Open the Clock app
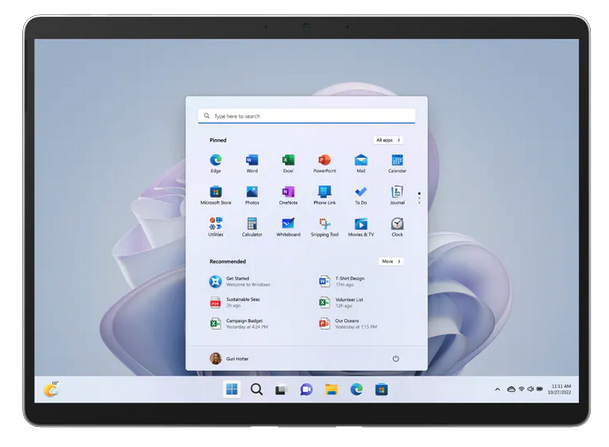The image size is (609, 447). click(x=397, y=227)
